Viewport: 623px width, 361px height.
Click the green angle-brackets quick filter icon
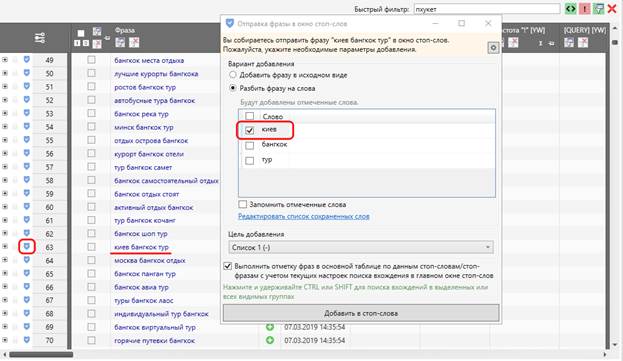(x=571, y=9)
